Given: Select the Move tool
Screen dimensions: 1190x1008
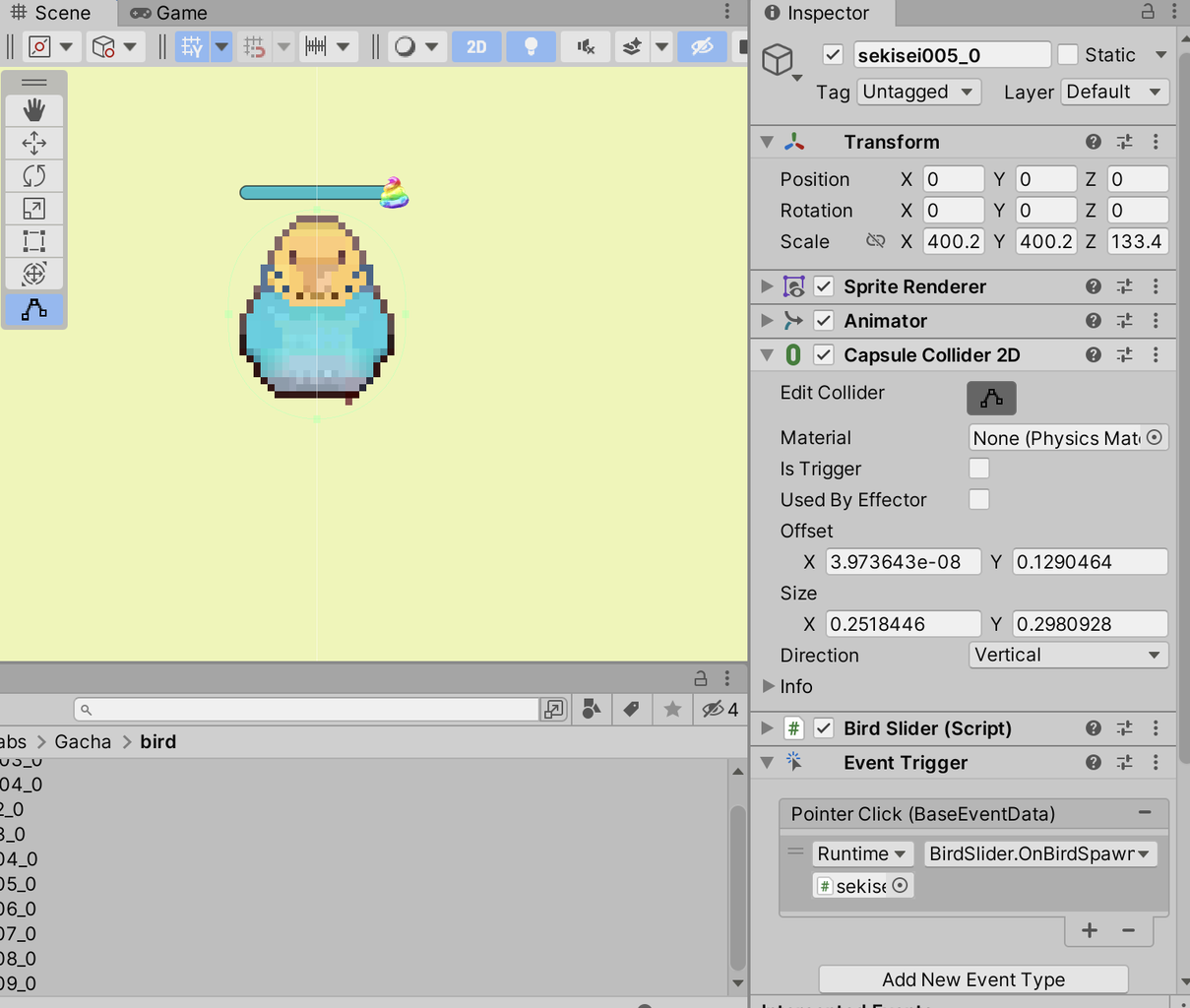Looking at the screenshot, I should coord(33,142).
